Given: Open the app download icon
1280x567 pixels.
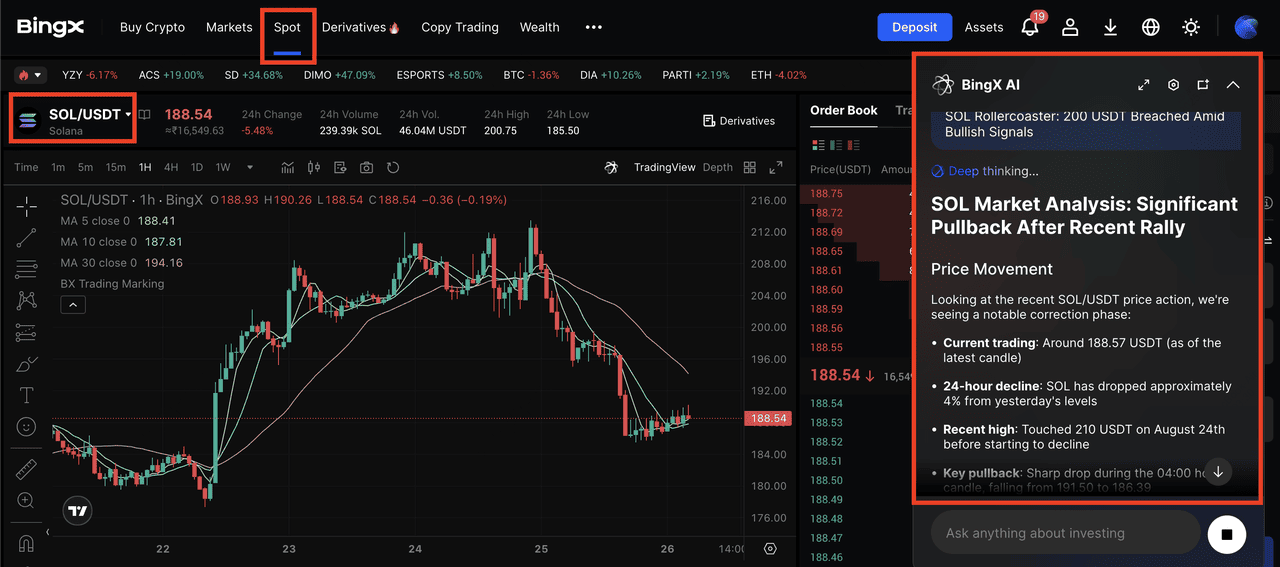Looking at the screenshot, I should pos(1110,27).
